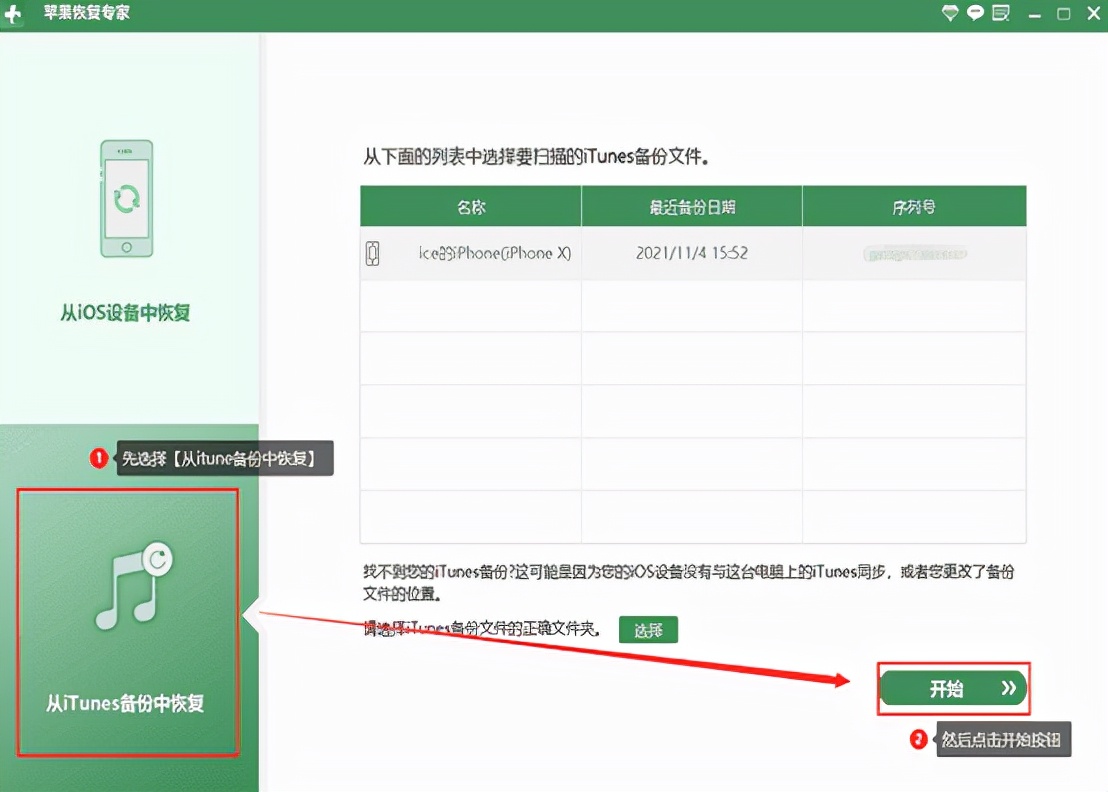
Task: Click the red step-2 circle marker
Action: click(919, 740)
